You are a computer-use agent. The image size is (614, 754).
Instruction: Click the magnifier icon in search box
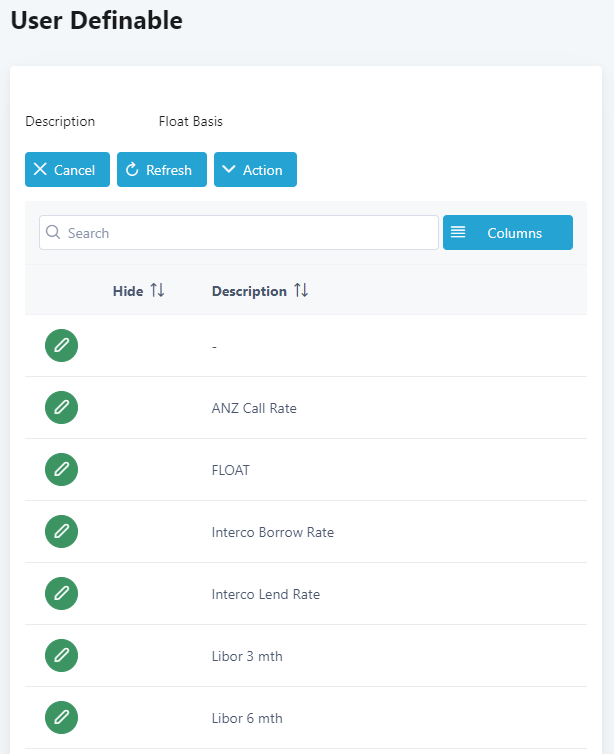(x=53, y=233)
